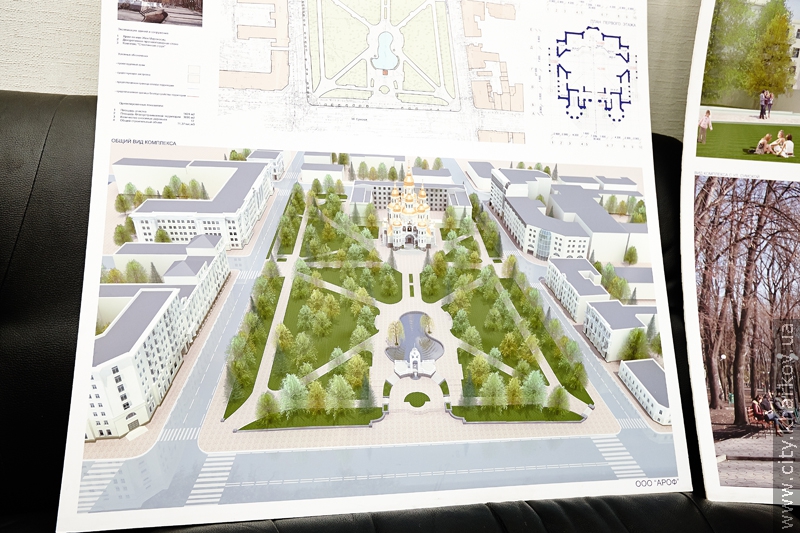This screenshot has width=800, height=533.
Task: Click the golden-domed cathedral in the rendering
Action: pos(409,212)
